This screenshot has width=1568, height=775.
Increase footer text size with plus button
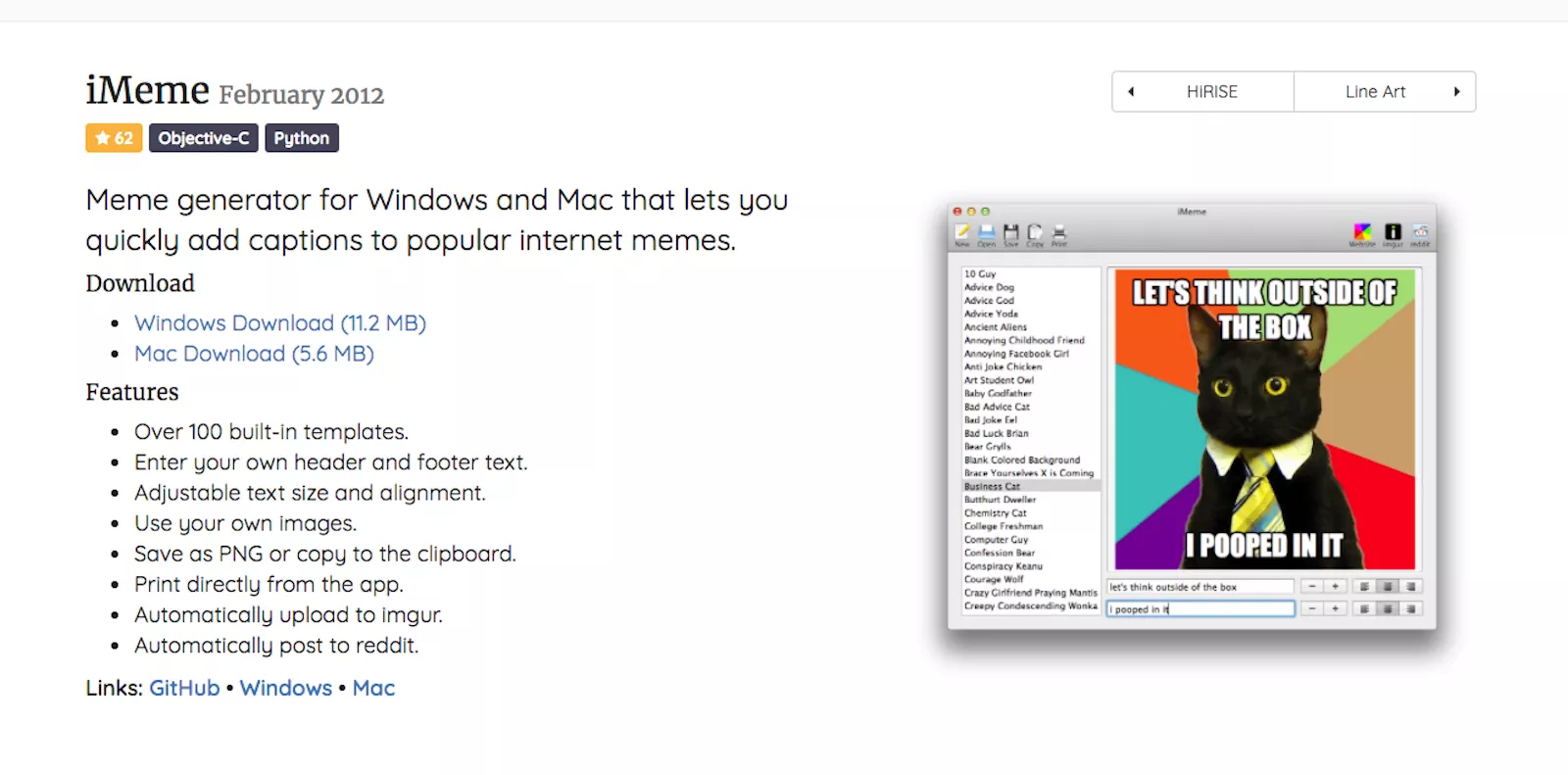[1335, 609]
